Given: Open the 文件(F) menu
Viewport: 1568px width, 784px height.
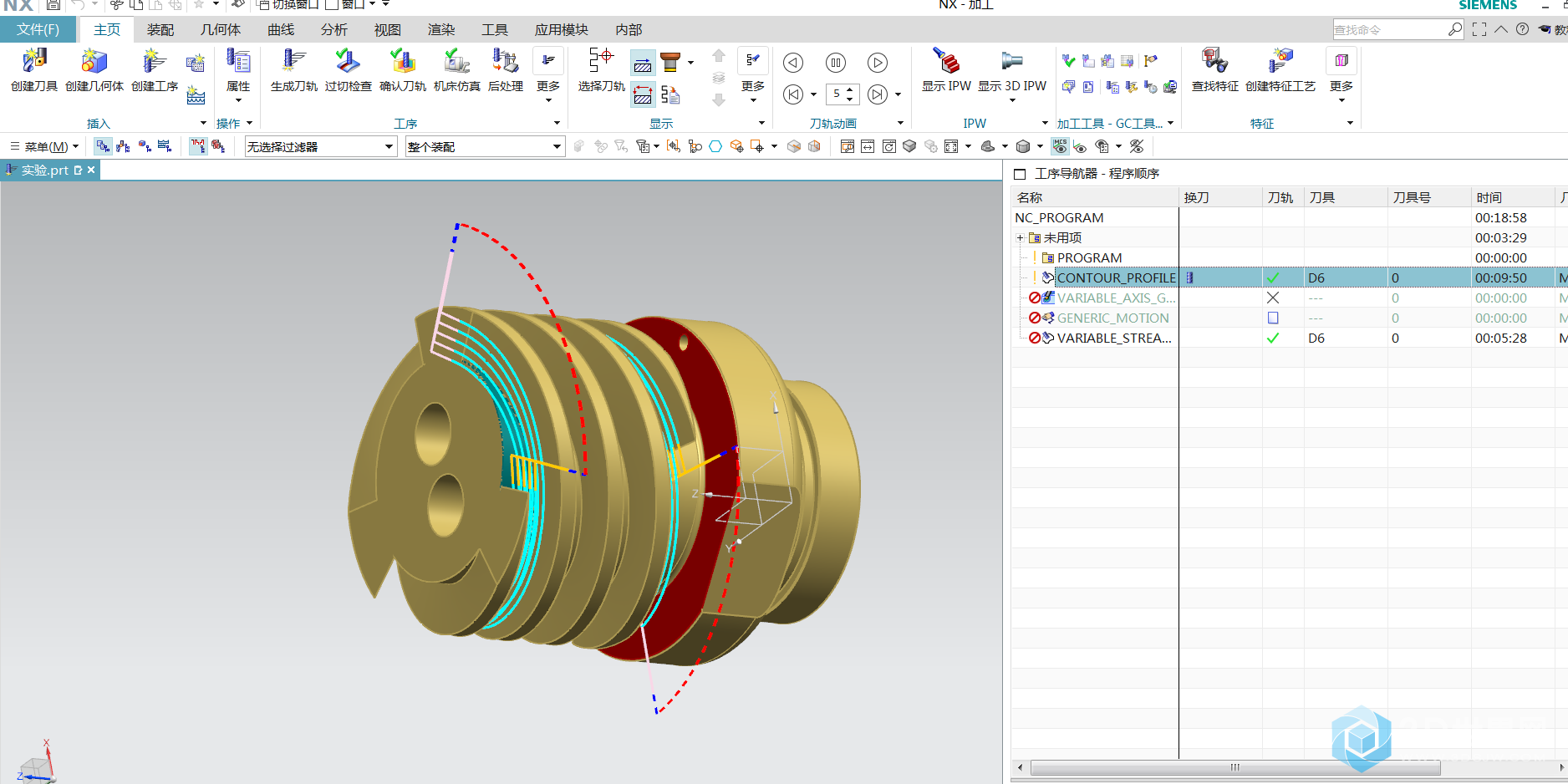Looking at the screenshot, I should pyautogui.click(x=38, y=29).
